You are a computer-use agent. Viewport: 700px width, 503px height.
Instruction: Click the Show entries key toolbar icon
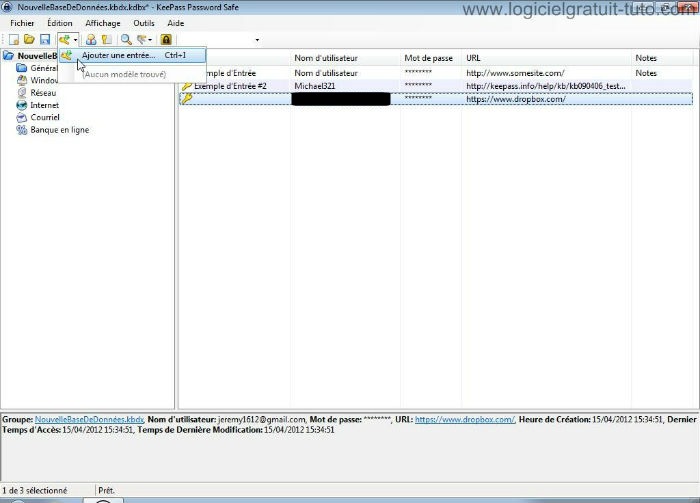[x=142, y=40]
